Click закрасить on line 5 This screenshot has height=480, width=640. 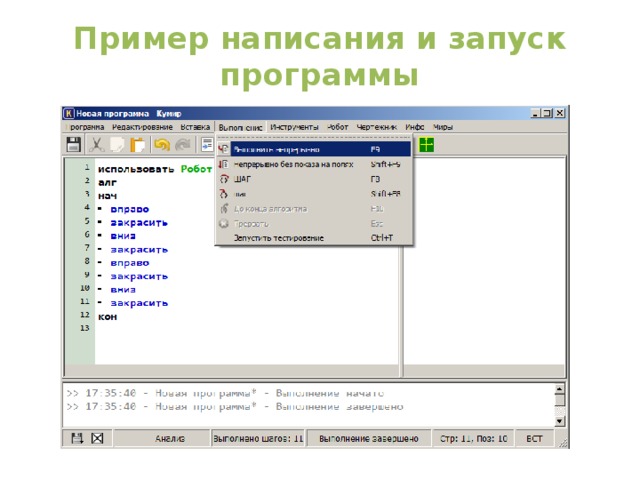coord(139,223)
